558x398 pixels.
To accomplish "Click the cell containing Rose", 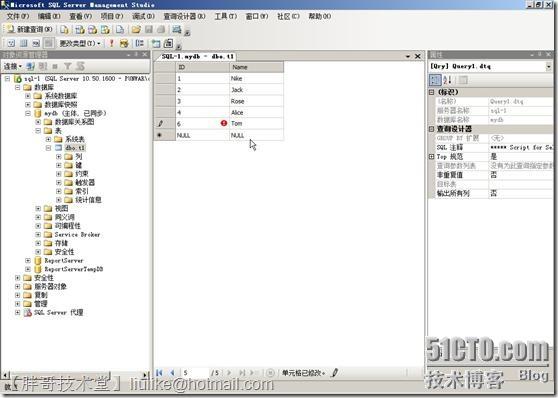I will (x=256, y=101).
